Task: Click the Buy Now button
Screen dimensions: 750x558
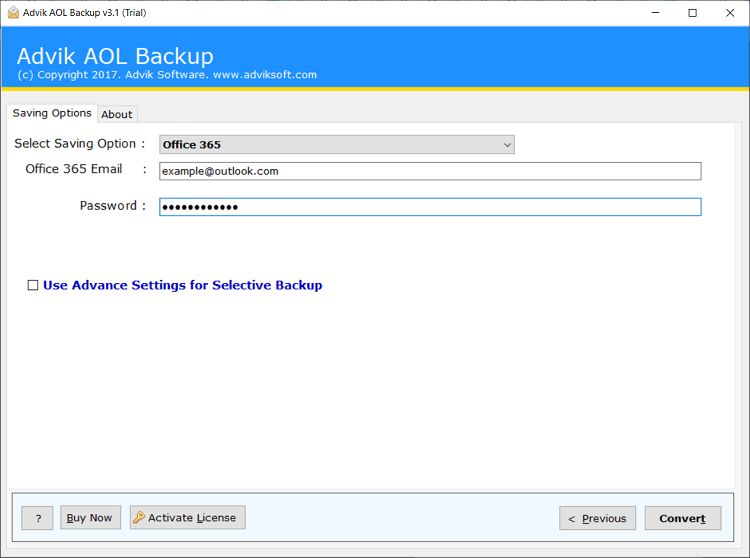Action: [90, 517]
